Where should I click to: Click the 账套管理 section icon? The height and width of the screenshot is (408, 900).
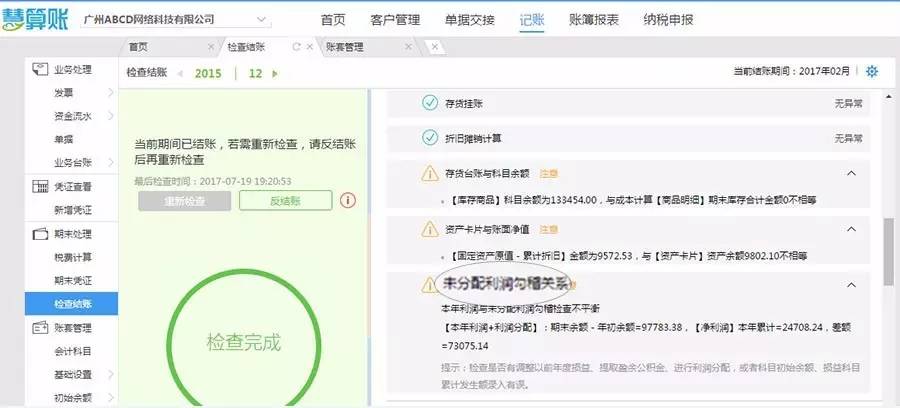click(39, 328)
